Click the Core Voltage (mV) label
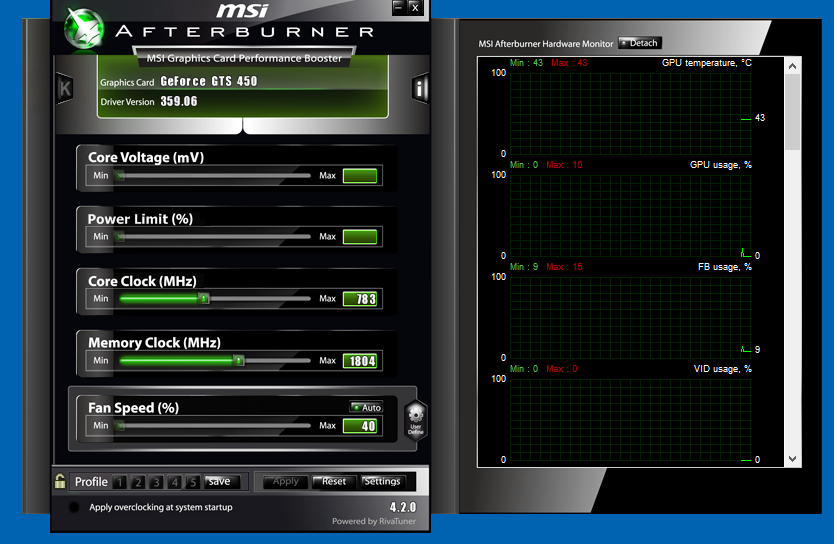This screenshot has width=837, height=545. click(146, 157)
